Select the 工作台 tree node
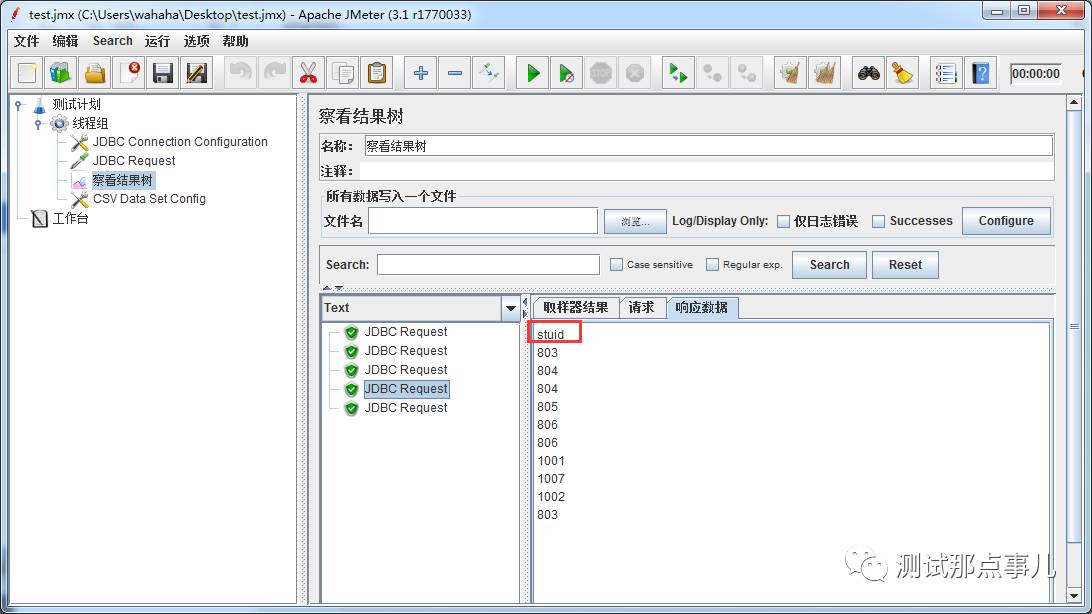 tap(70, 219)
